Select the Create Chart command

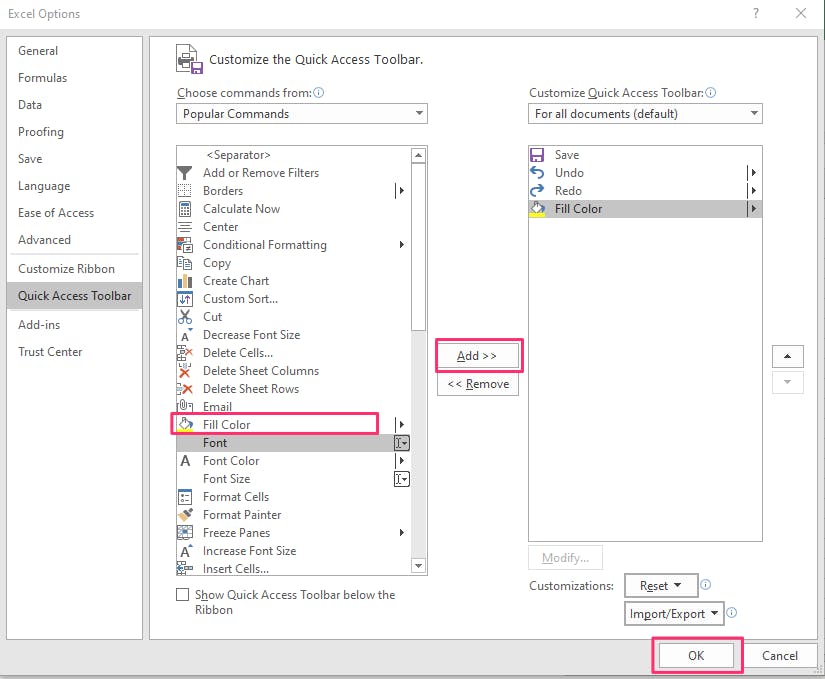(235, 280)
